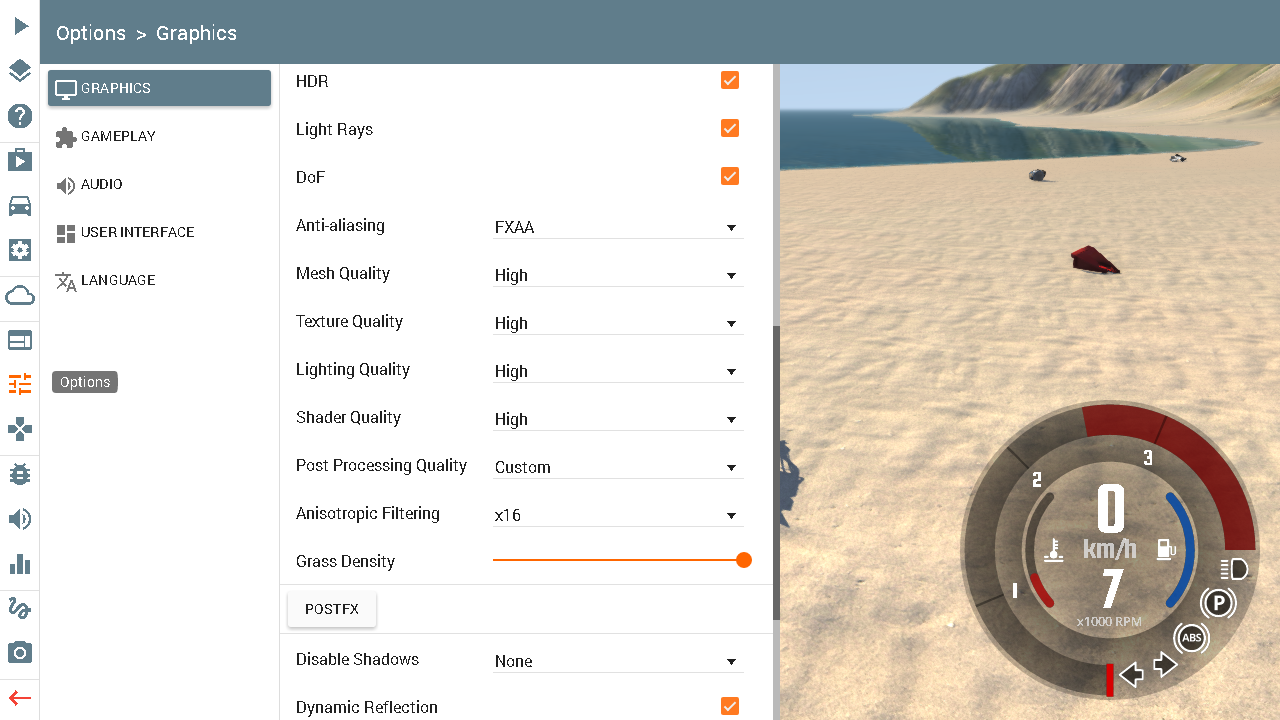Toggle Dynamic Reflection checkbox

[730, 706]
